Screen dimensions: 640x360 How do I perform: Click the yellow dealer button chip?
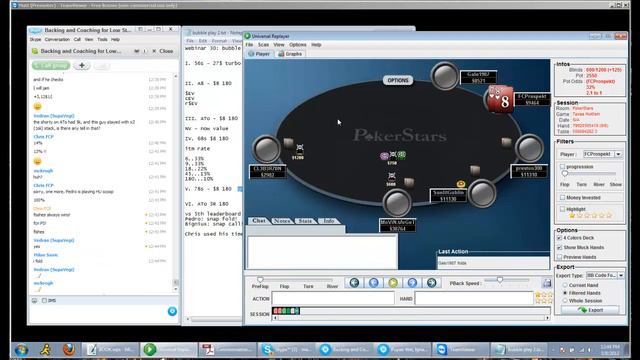click(461, 184)
